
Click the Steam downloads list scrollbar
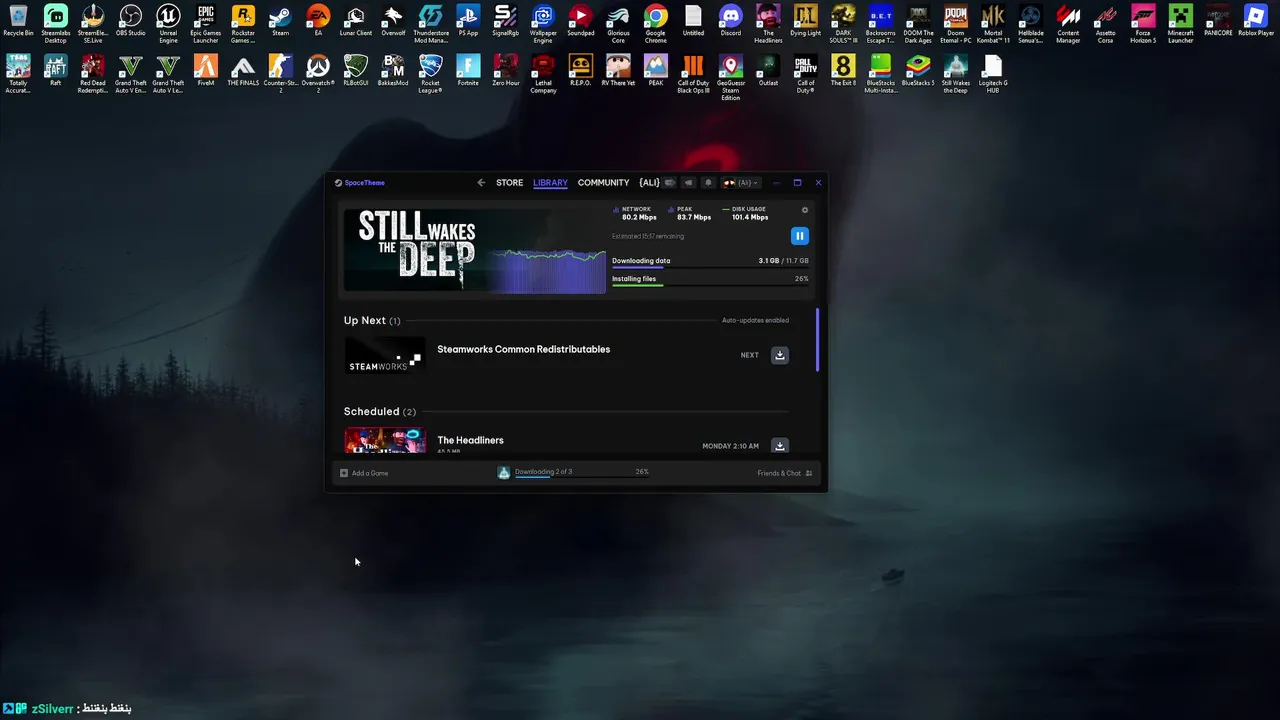click(x=817, y=340)
